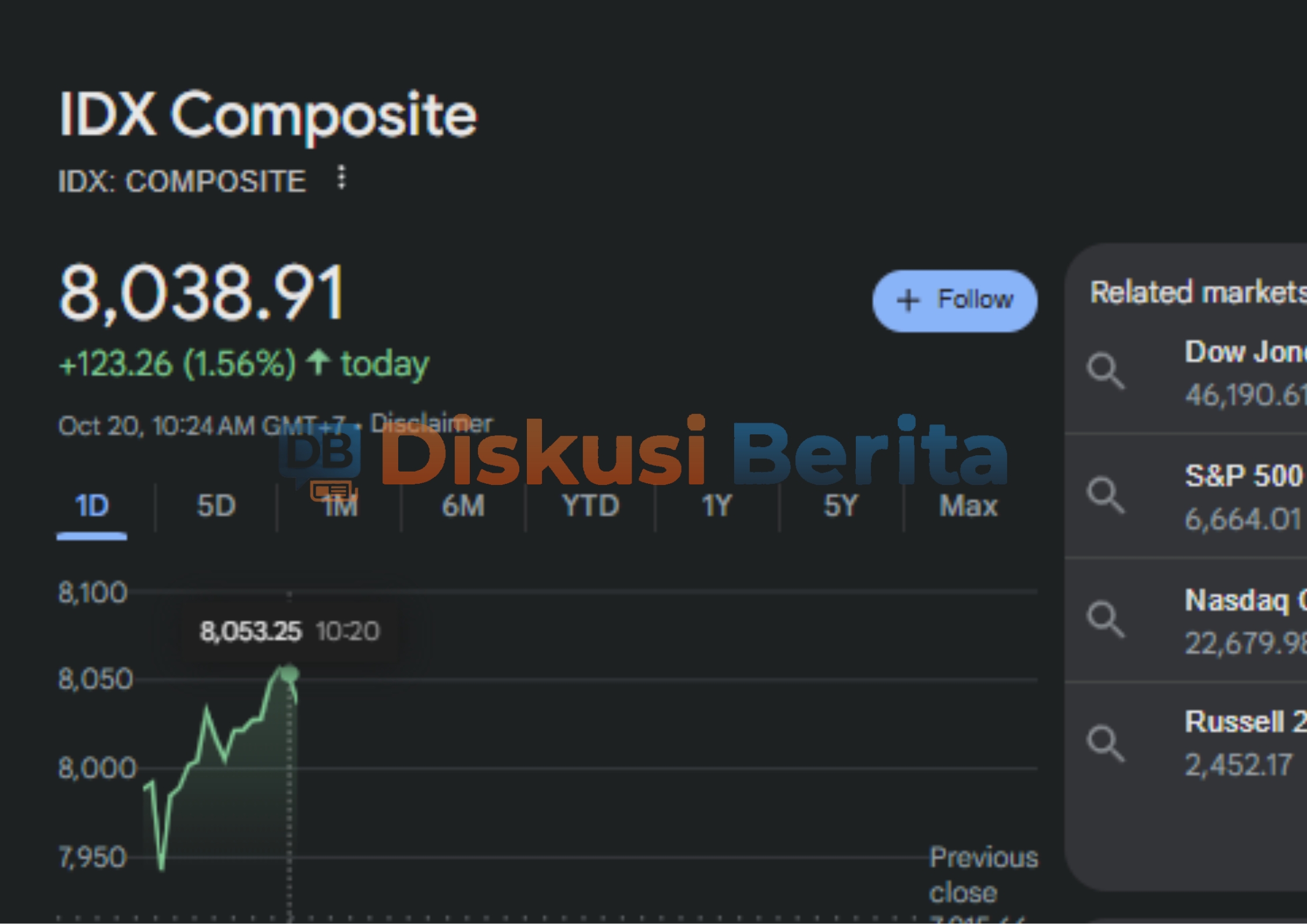Select the YTD range tab
The height and width of the screenshot is (924, 1307).
tap(590, 505)
